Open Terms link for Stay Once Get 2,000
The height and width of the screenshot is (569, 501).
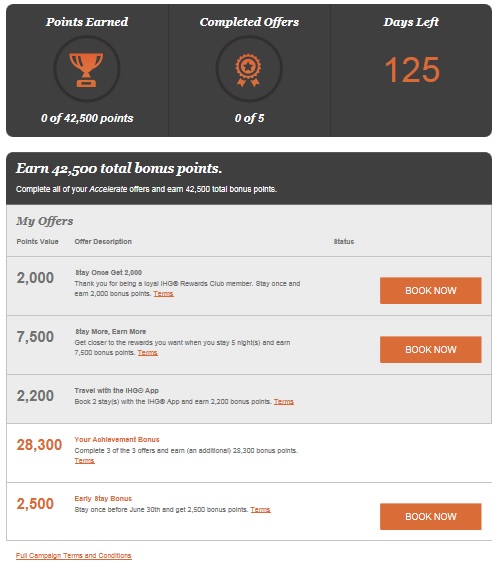click(163, 294)
